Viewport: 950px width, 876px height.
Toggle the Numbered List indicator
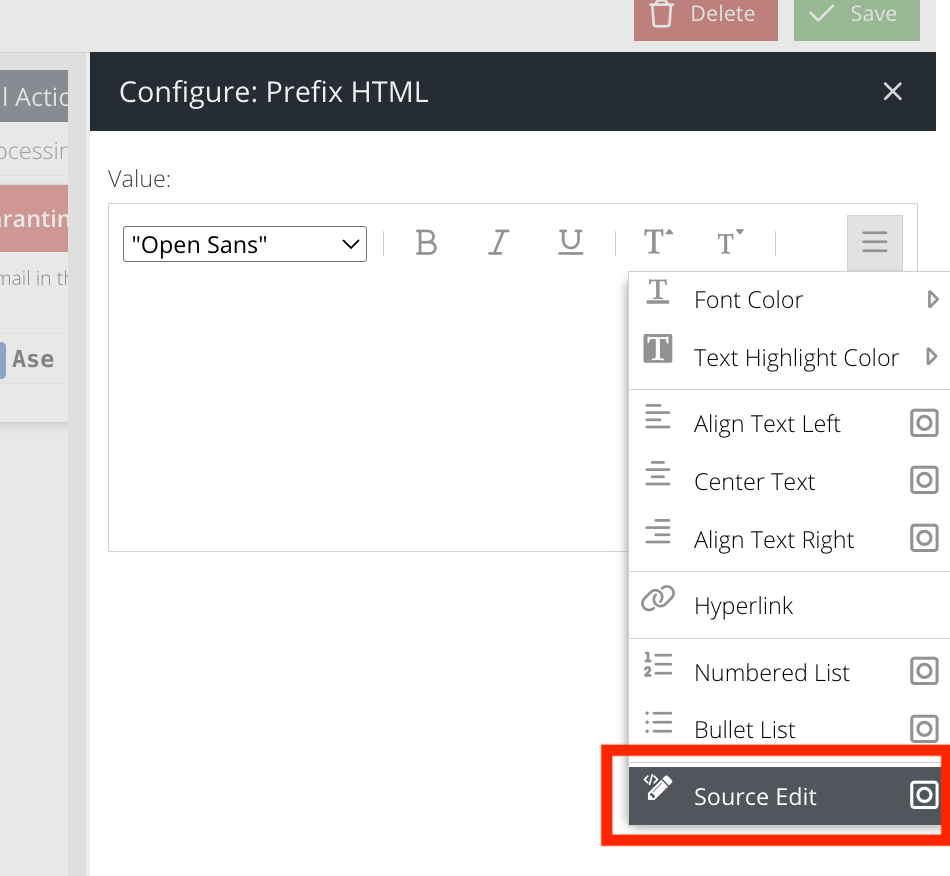pos(924,671)
